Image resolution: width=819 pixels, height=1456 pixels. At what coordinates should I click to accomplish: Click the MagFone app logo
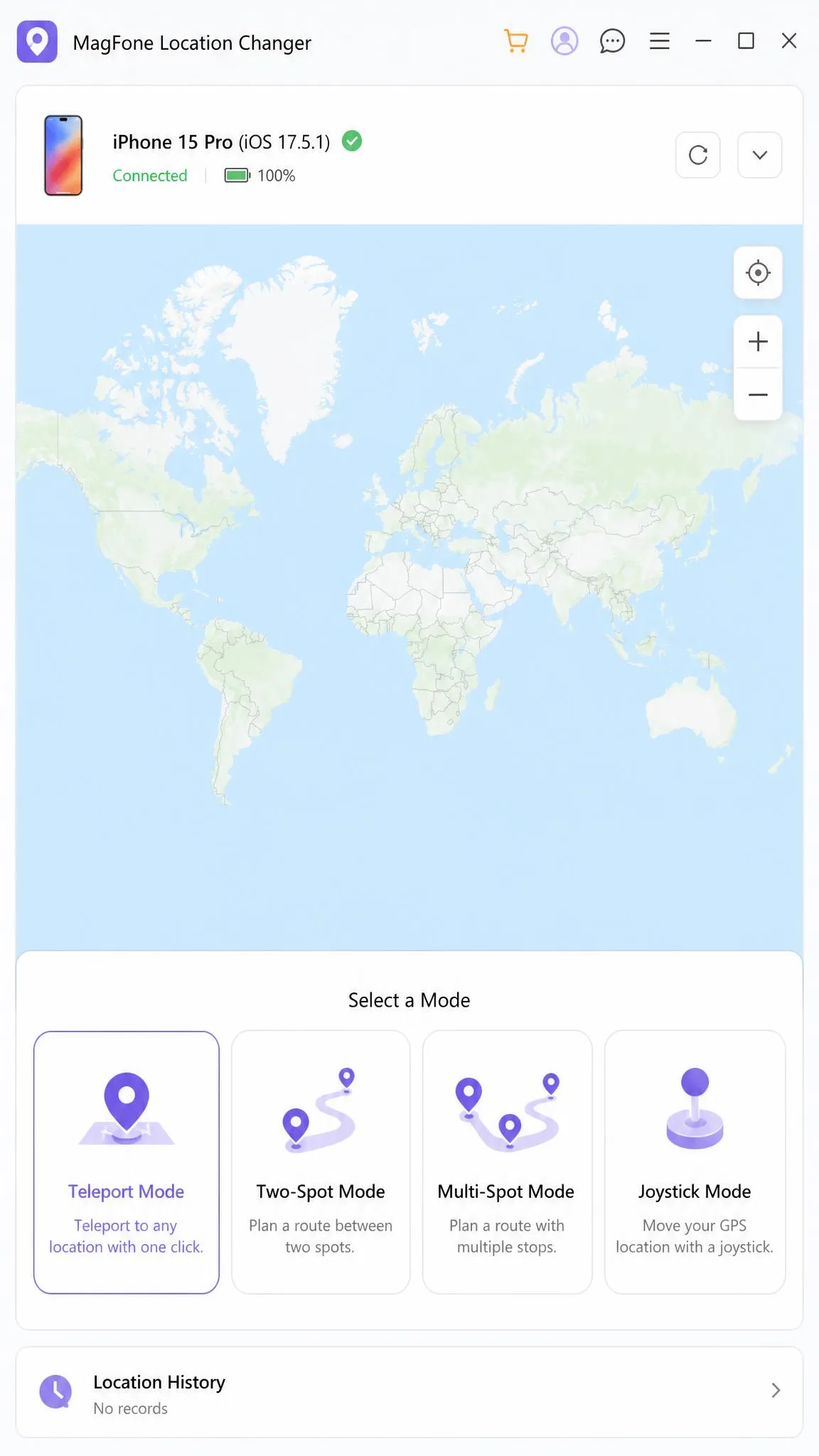(37, 42)
